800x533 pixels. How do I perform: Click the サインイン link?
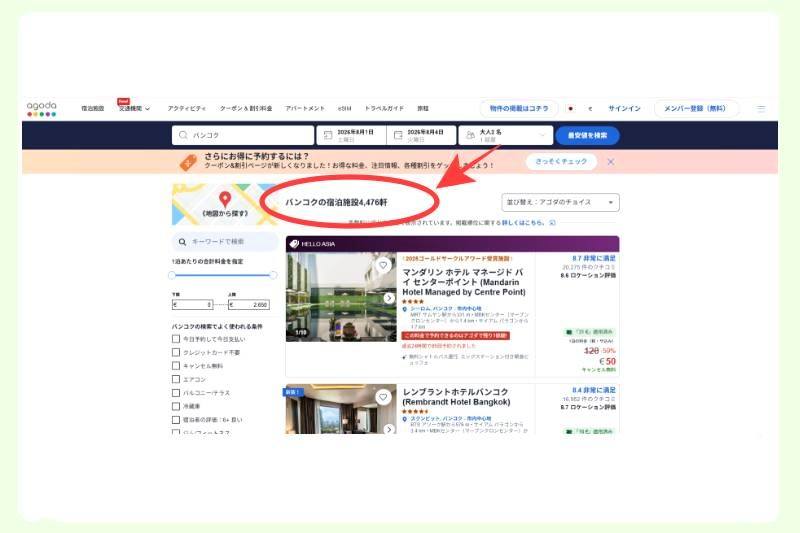(x=624, y=109)
